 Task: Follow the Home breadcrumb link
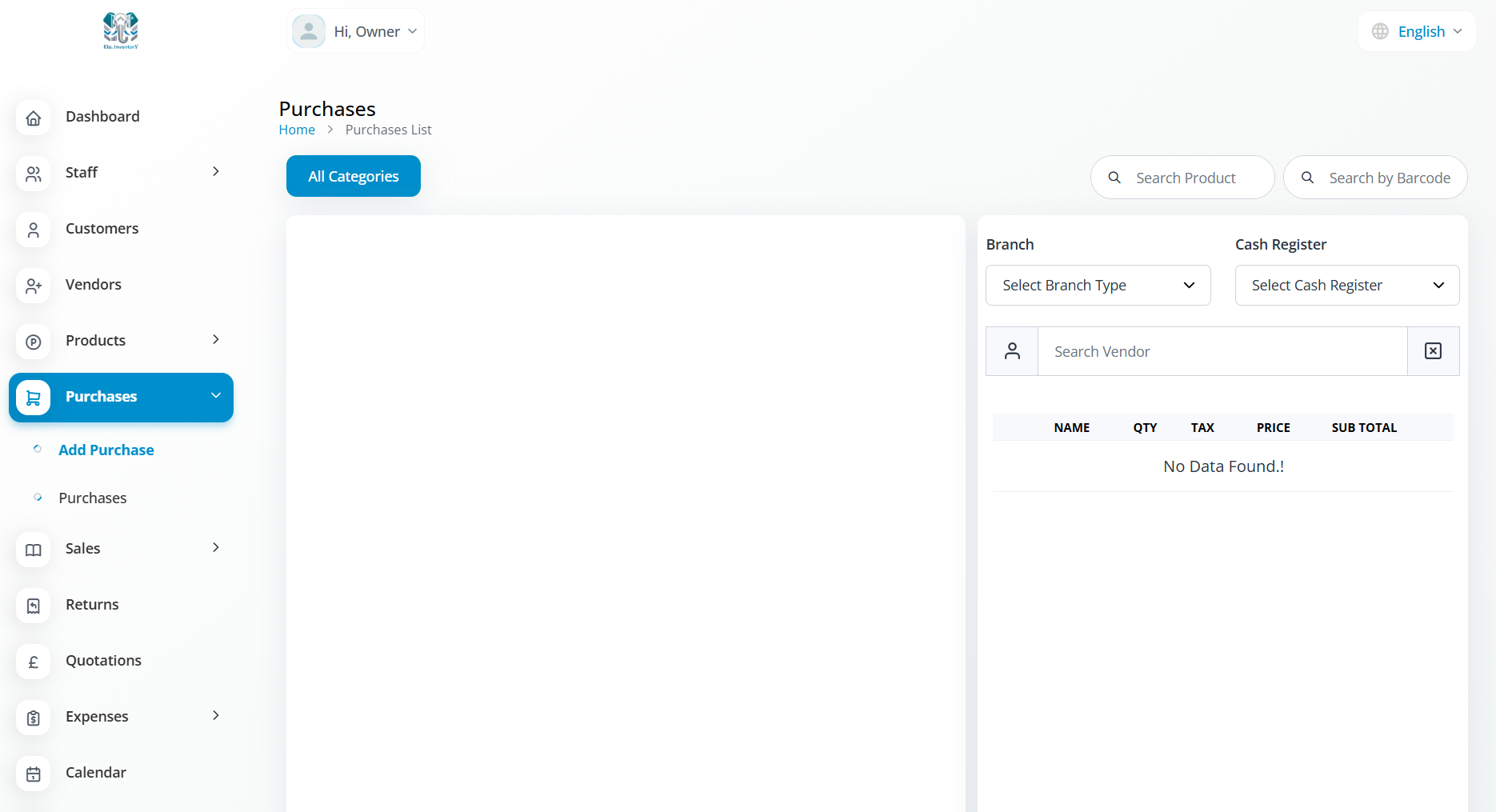[x=297, y=130]
